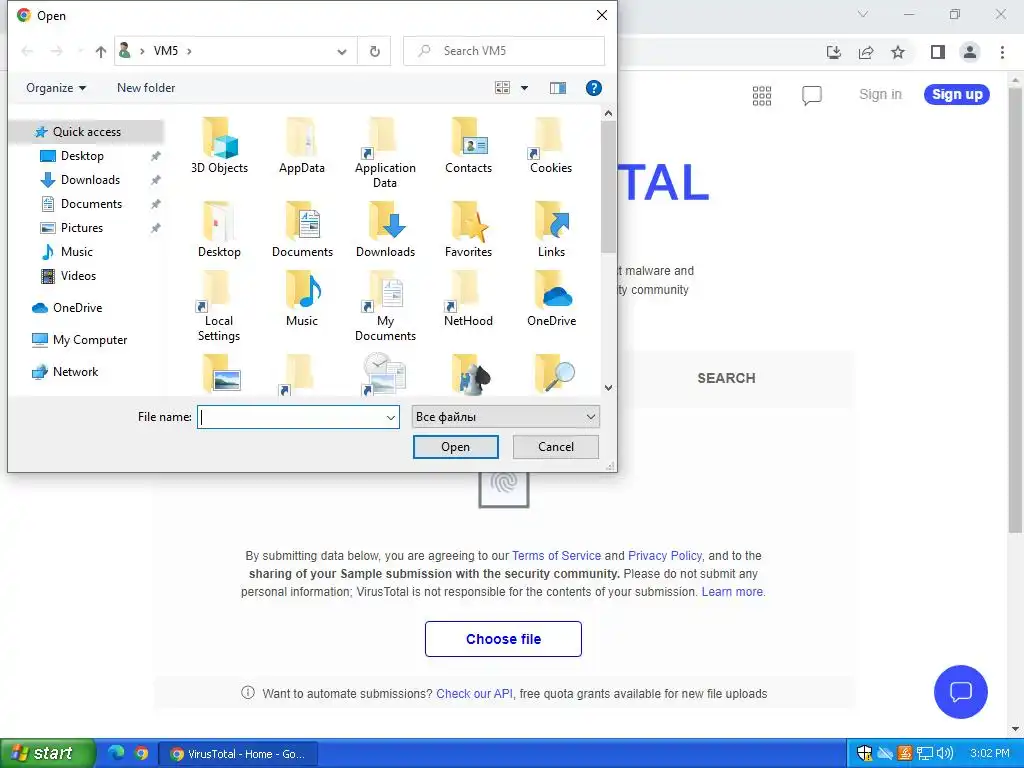Click the Windows start button
This screenshot has height=768, width=1024.
(47, 753)
